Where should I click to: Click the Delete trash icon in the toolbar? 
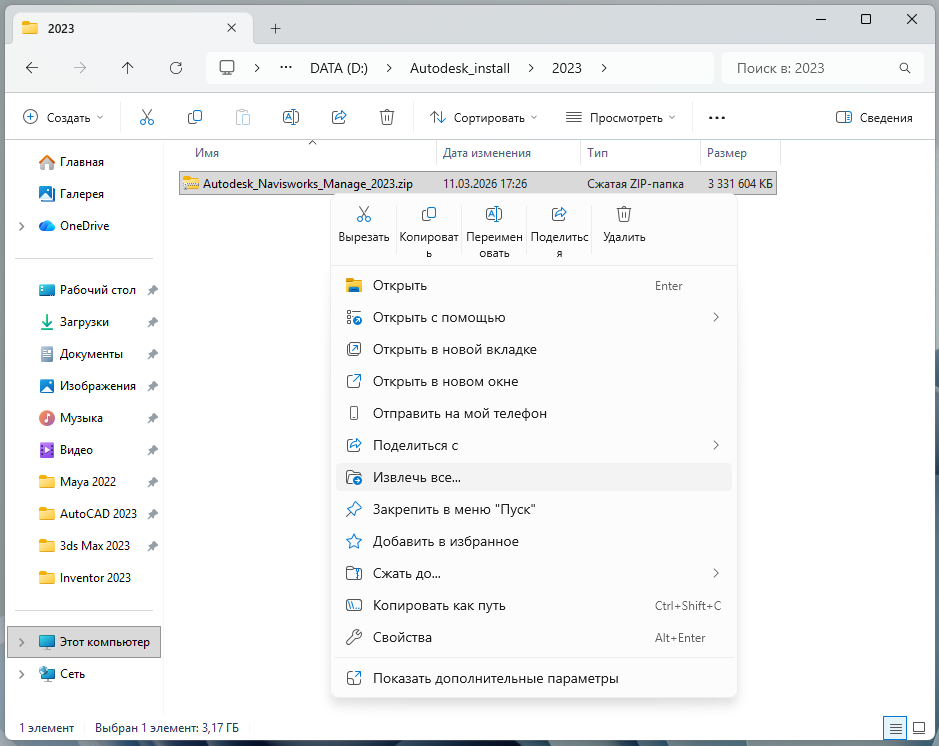(387, 117)
